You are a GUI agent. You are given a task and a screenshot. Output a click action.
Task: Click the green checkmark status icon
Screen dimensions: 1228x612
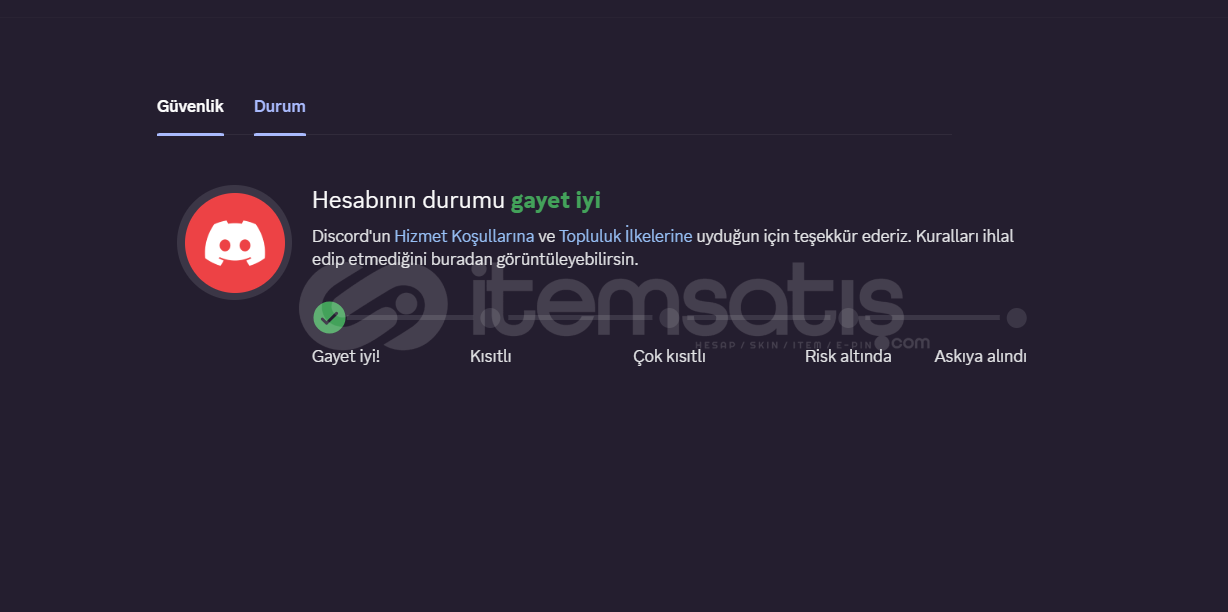point(329,318)
